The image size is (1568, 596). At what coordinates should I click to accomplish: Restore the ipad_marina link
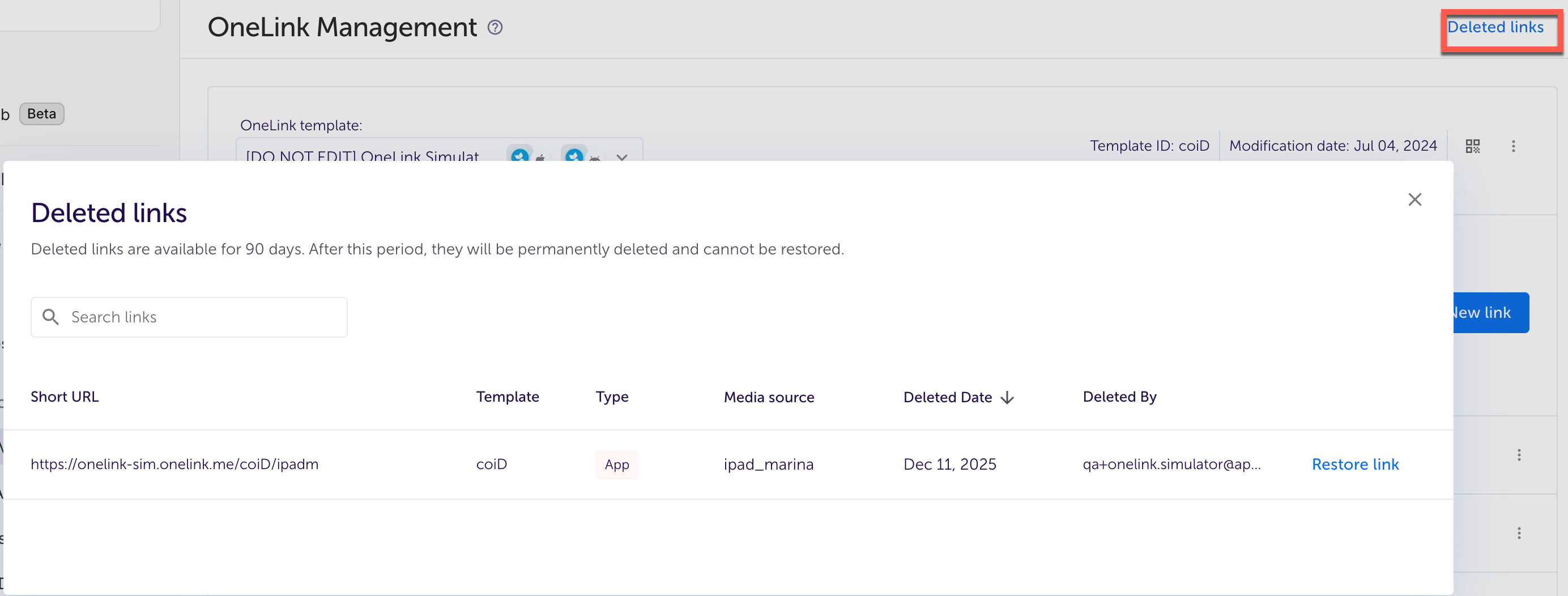click(x=1355, y=465)
